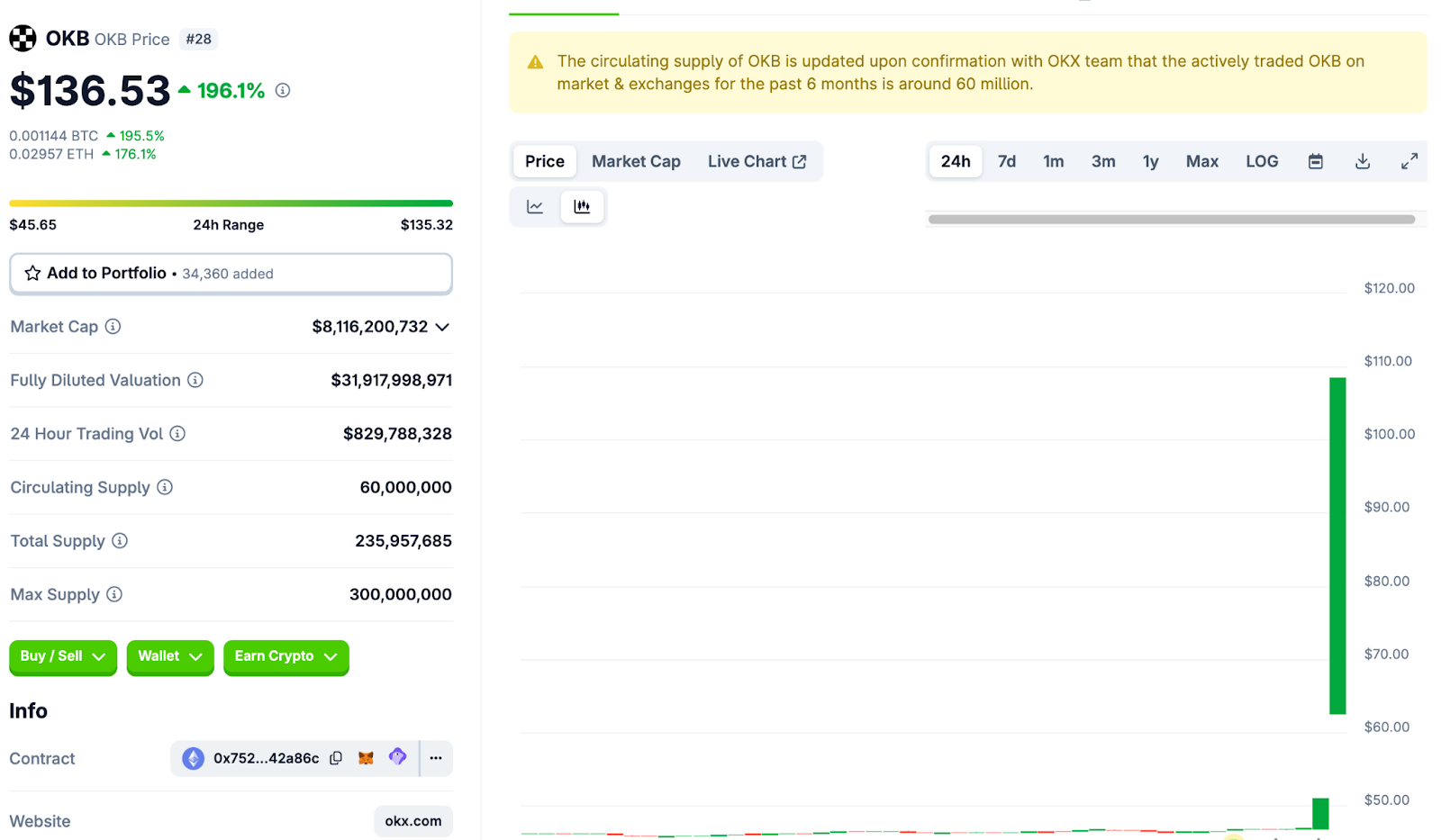Copy the OKB contract address
This screenshot has width=1441, height=840.
click(x=335, y=758)
